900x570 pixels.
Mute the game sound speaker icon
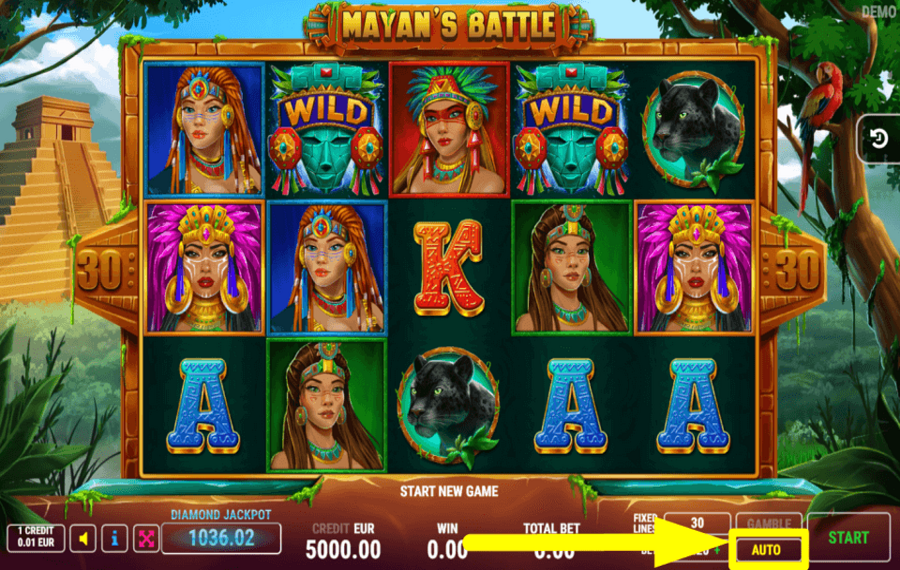(x=83, y=539)
